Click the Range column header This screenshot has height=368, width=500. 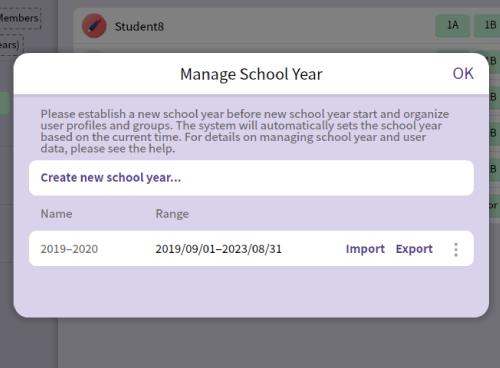pos(172,214)
